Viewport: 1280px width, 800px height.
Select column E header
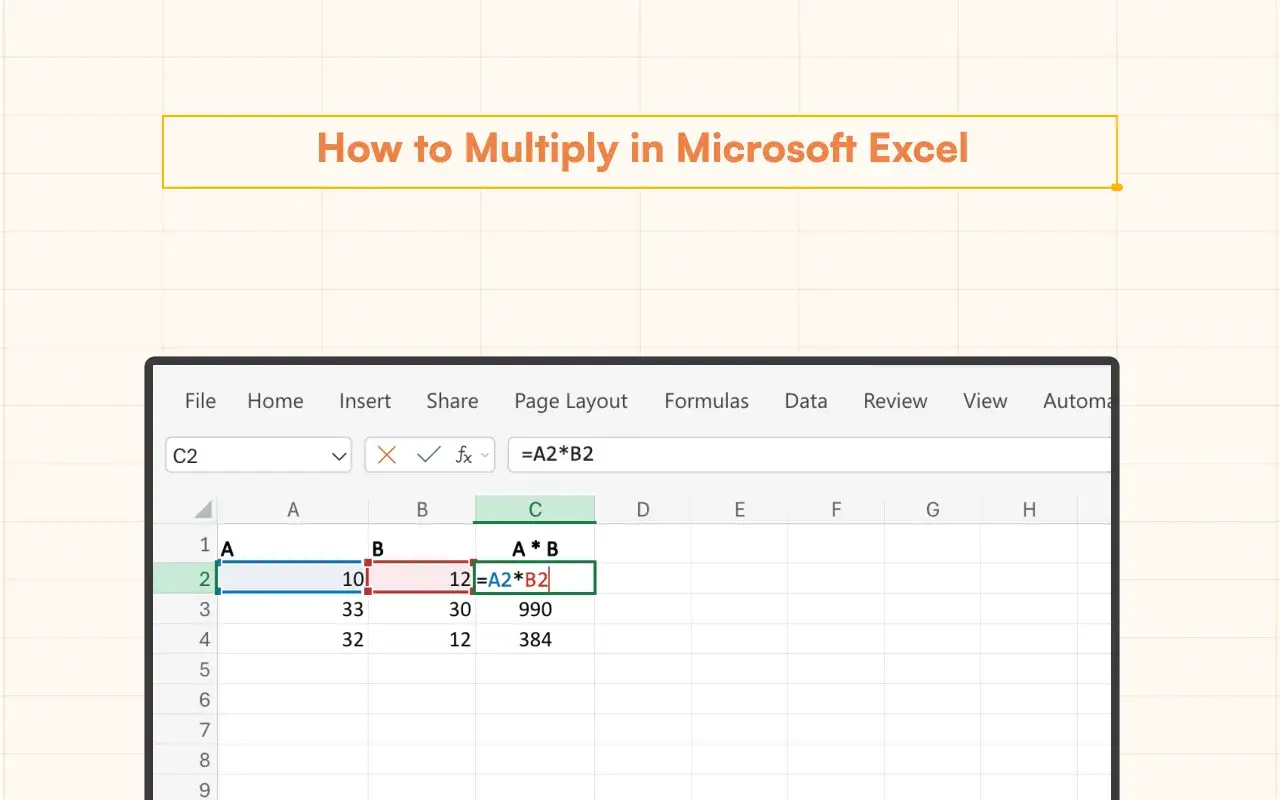coord(740,509)
